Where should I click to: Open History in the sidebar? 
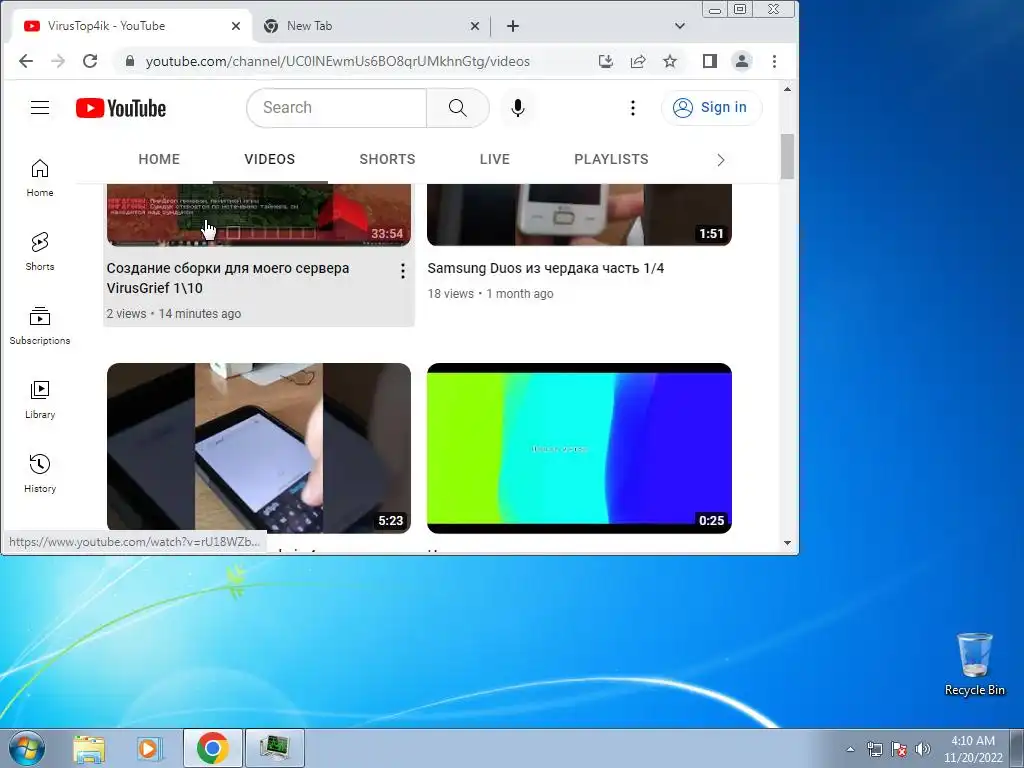(40, 473)
